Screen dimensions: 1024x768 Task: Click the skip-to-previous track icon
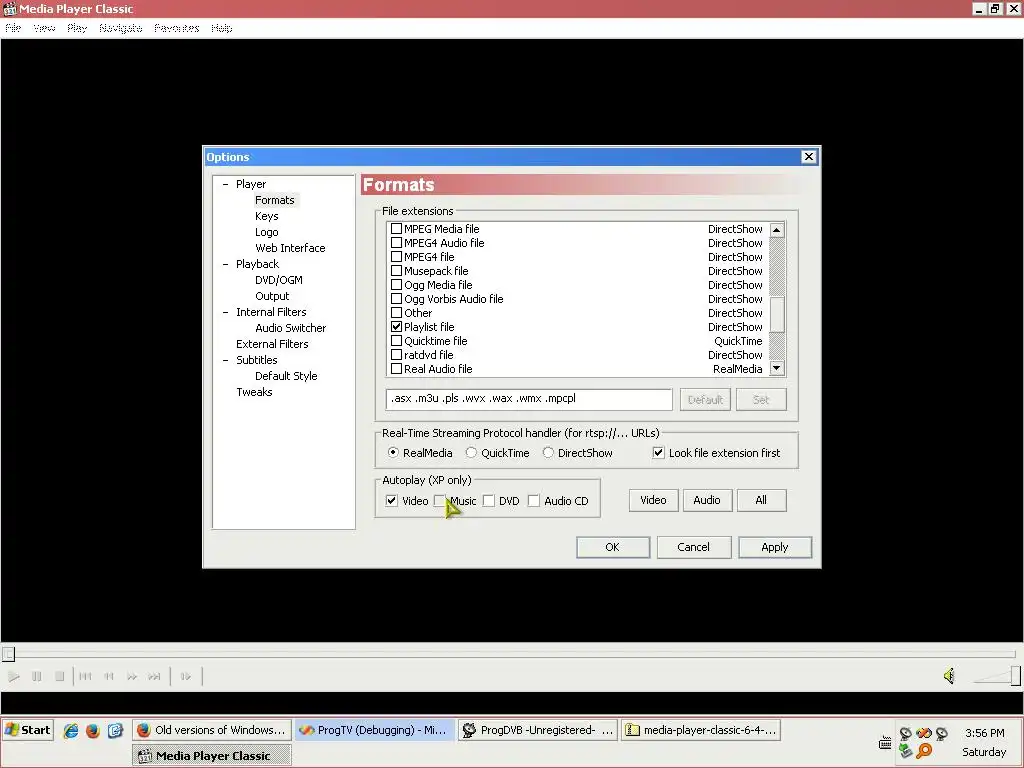click(x=86, y=677)
